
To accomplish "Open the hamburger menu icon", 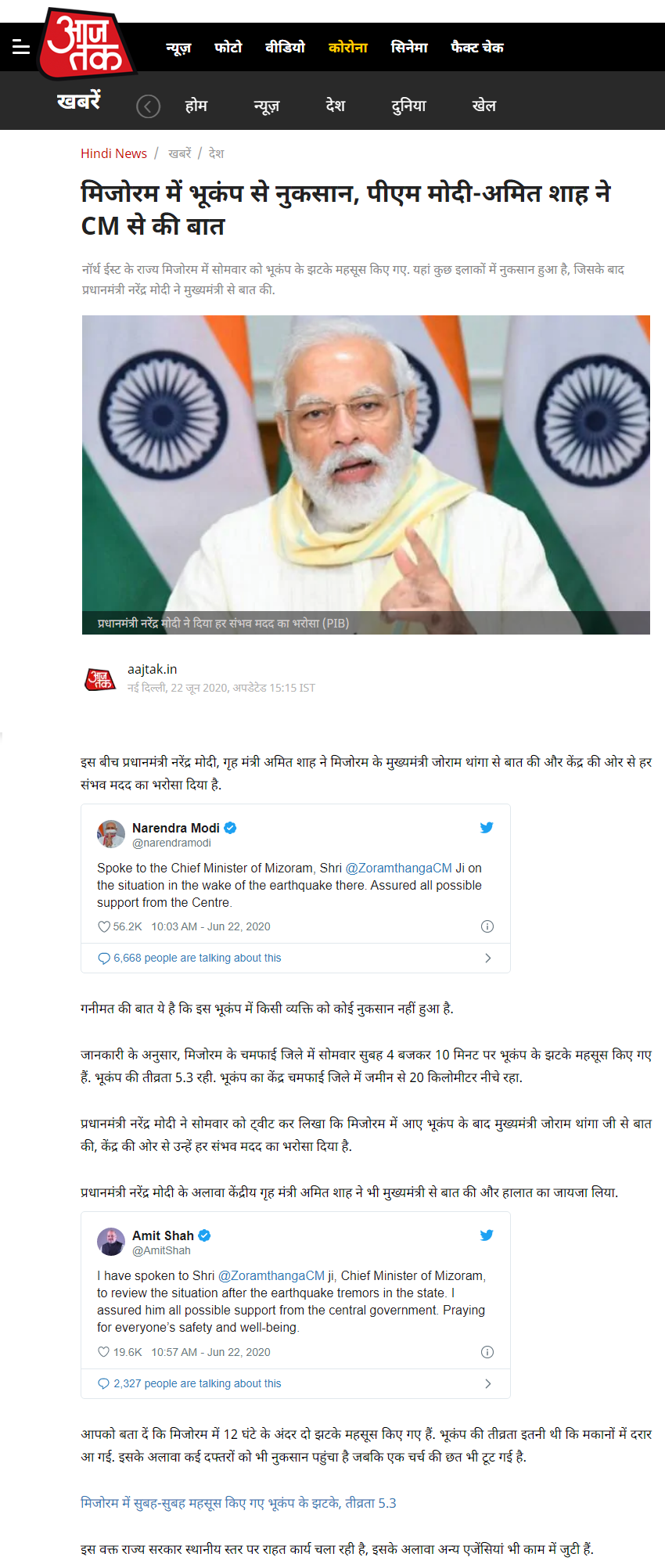I will 21,47.
